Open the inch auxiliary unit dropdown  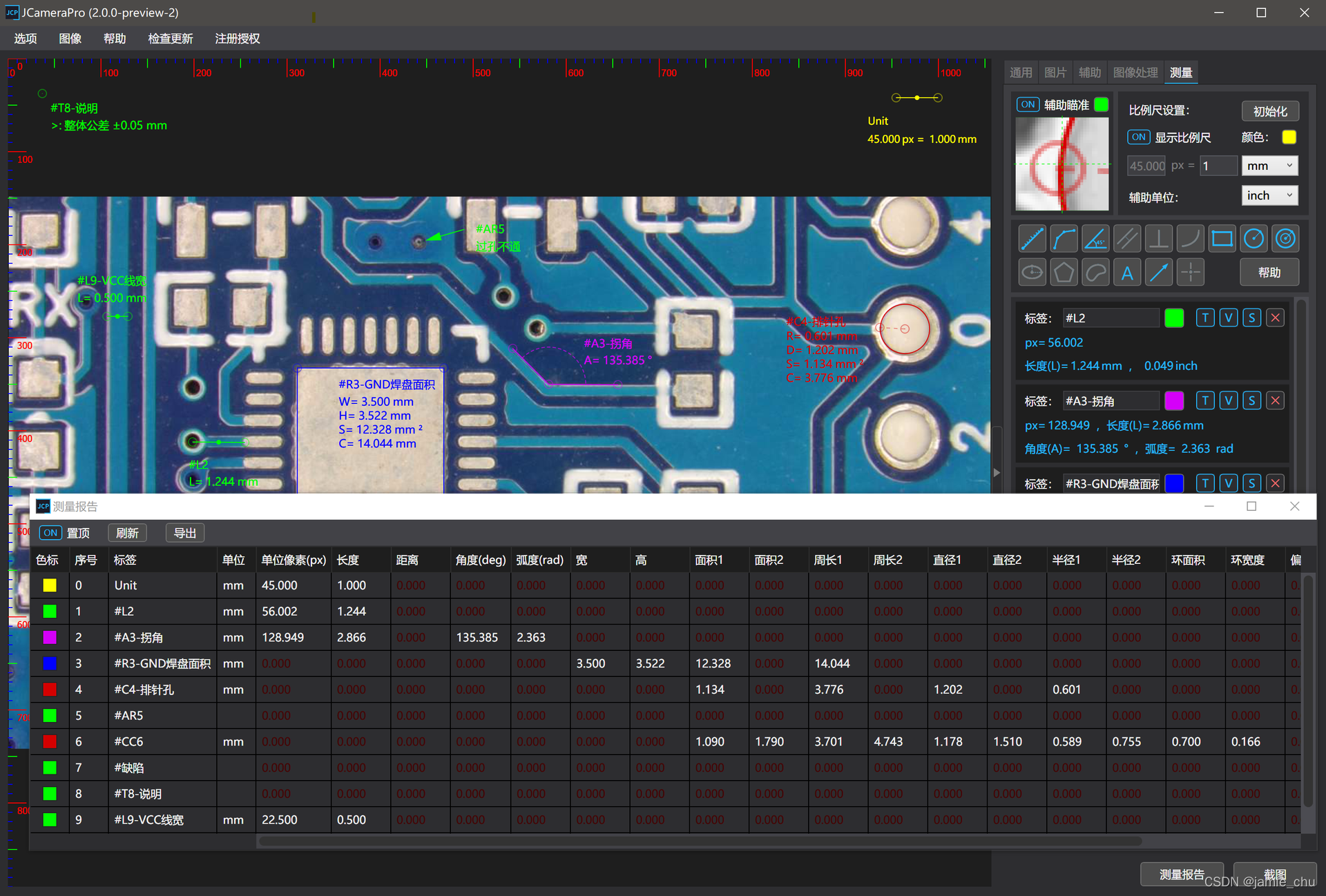tap(1269, 196)
